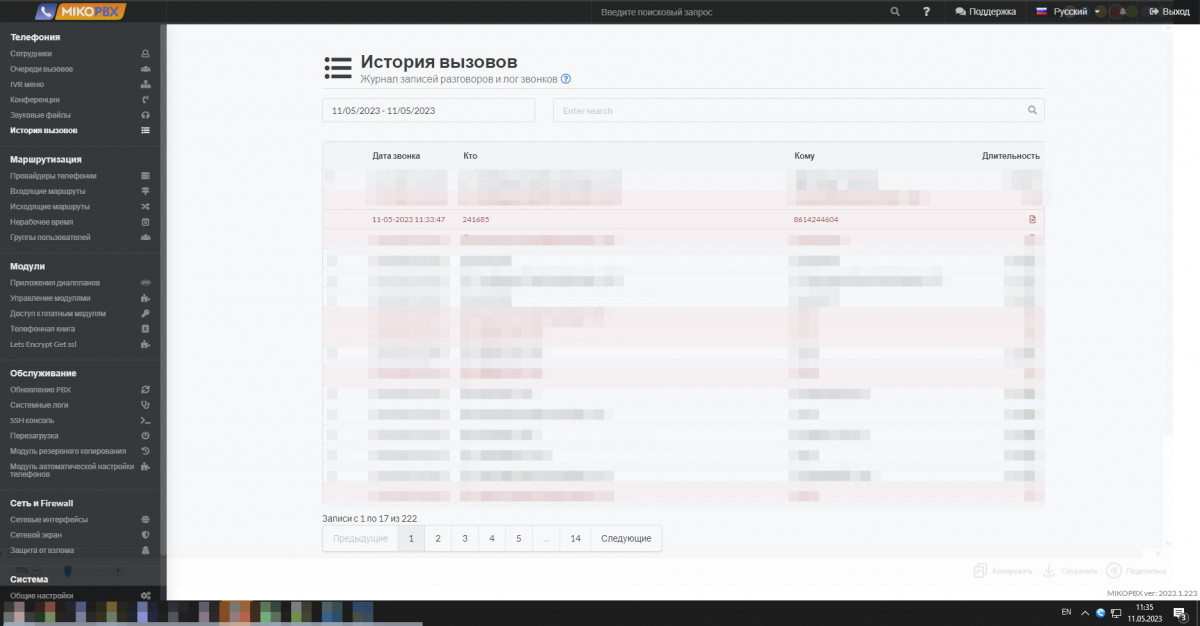Screen dimensions: 1200x626
Task: Go to page 4 of records
Action: 491,538
